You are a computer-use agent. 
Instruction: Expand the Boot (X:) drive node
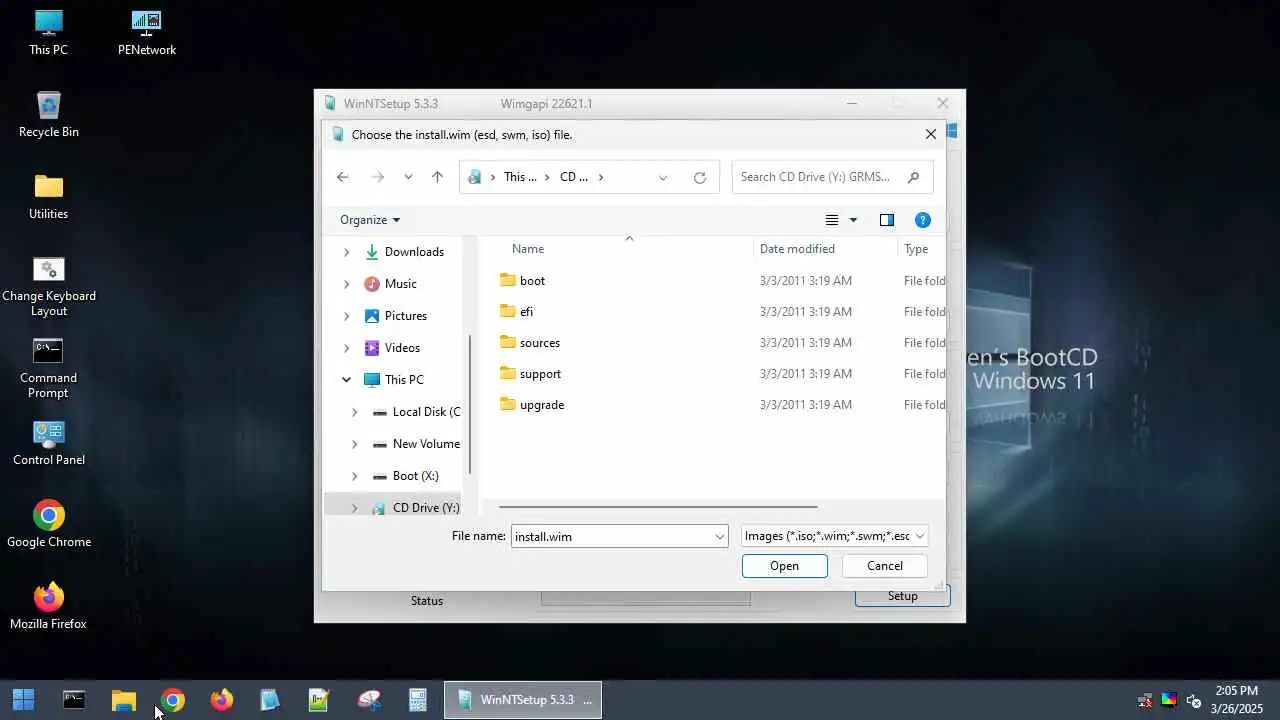(x=354, y=476)
